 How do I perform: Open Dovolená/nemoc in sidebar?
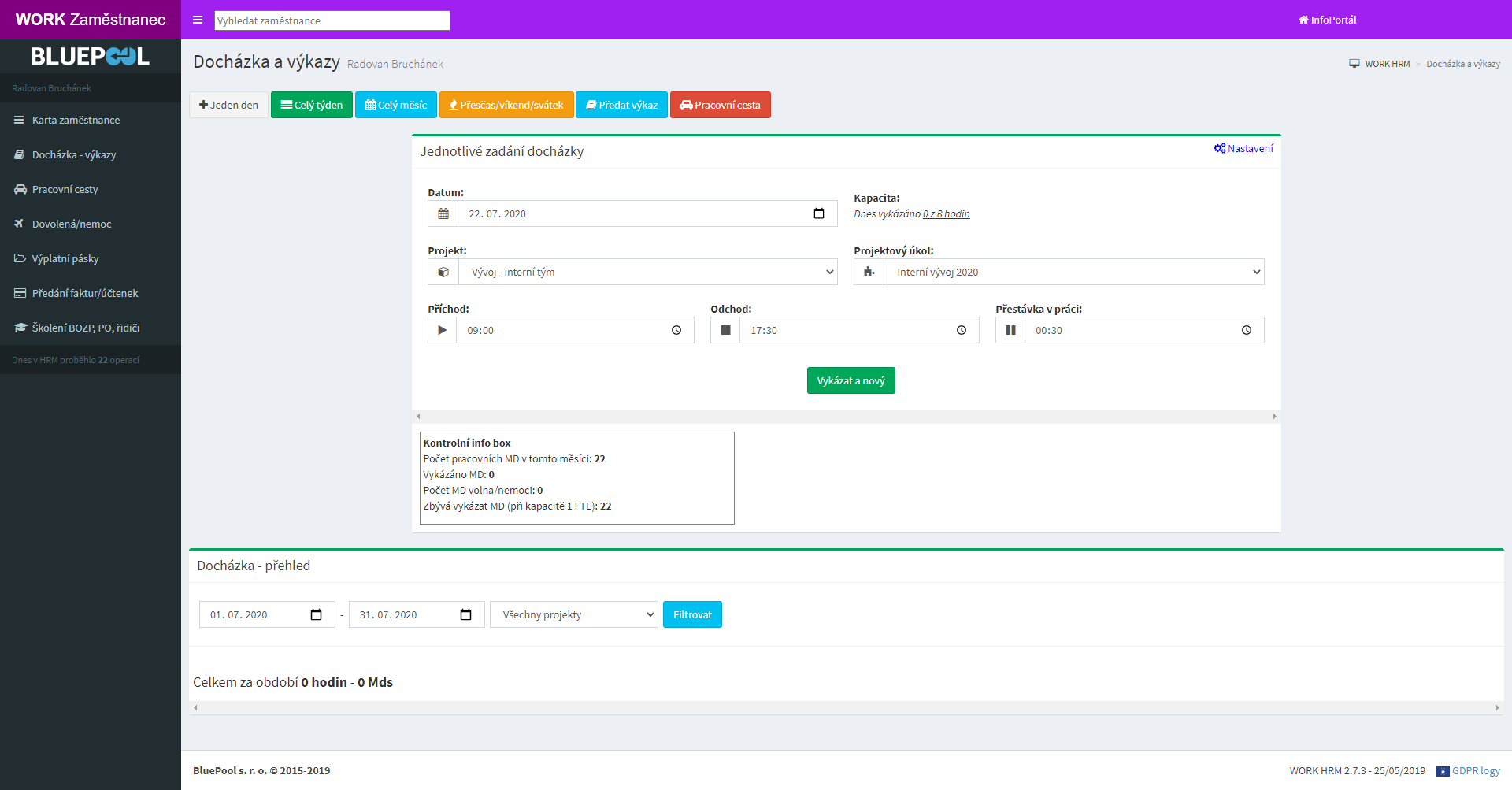click(x=91, y=224)
